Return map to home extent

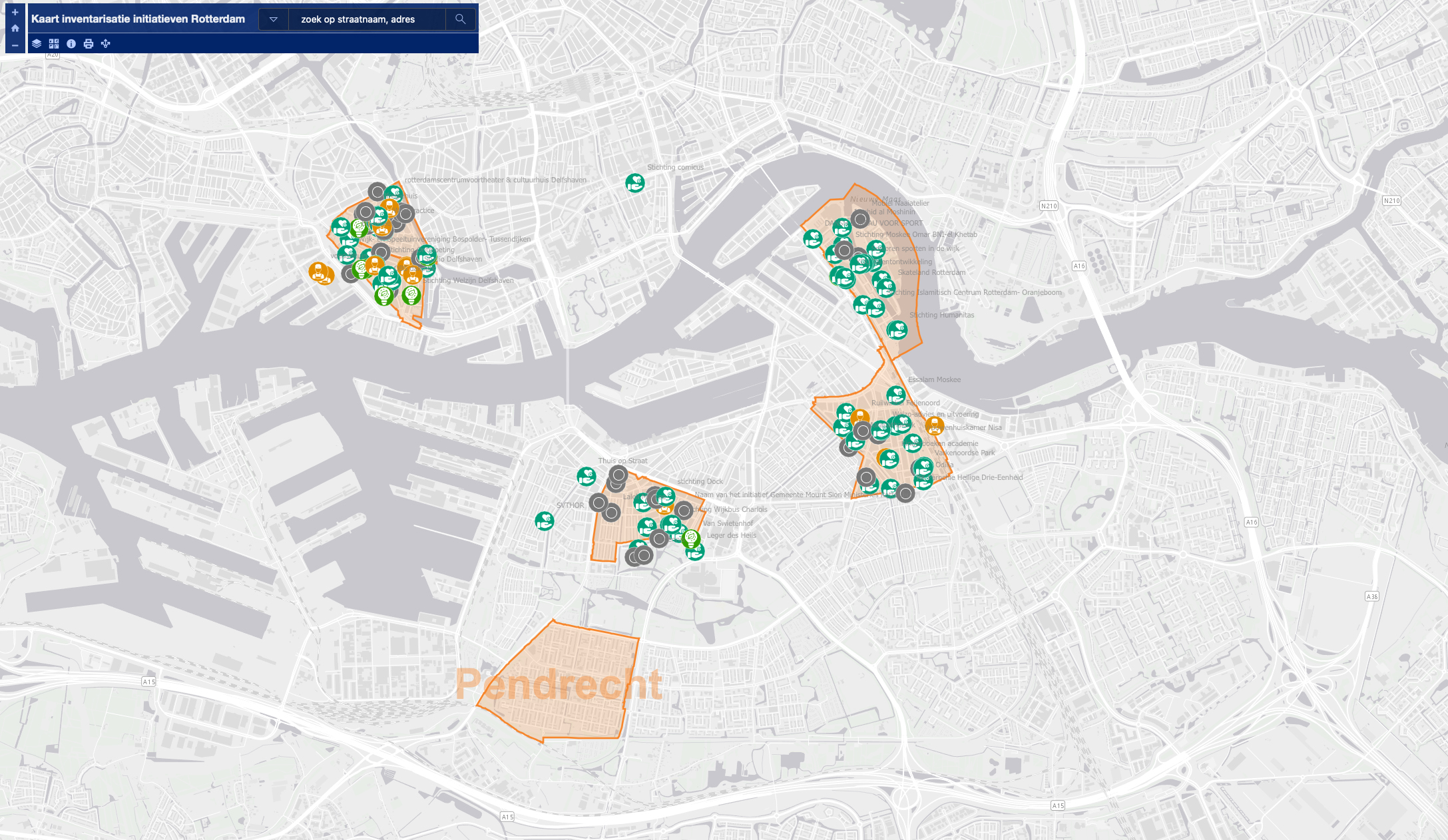[x=15, y=28]
